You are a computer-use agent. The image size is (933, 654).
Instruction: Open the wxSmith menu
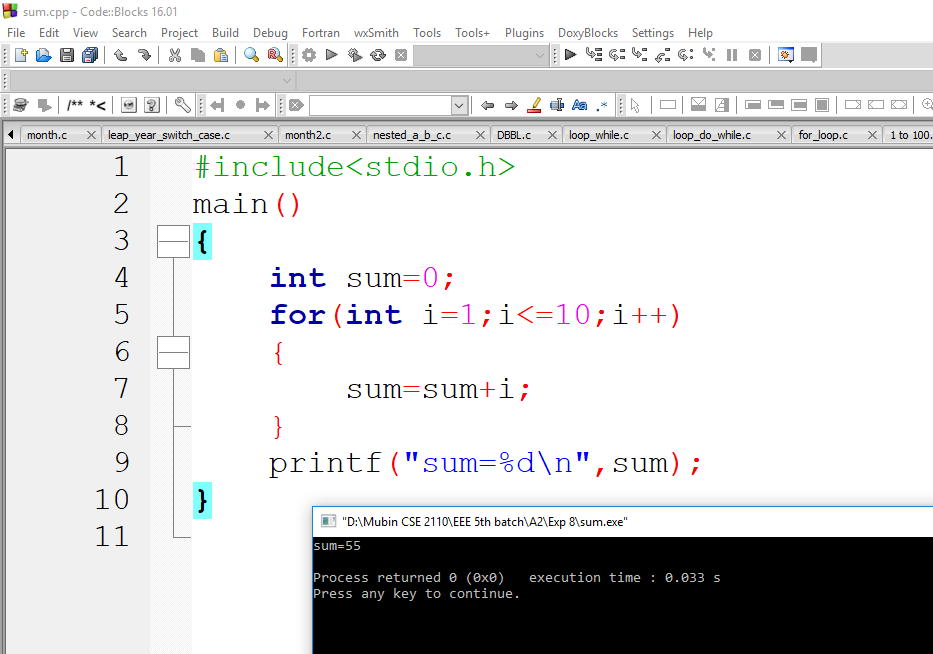[x=376, y=32]
